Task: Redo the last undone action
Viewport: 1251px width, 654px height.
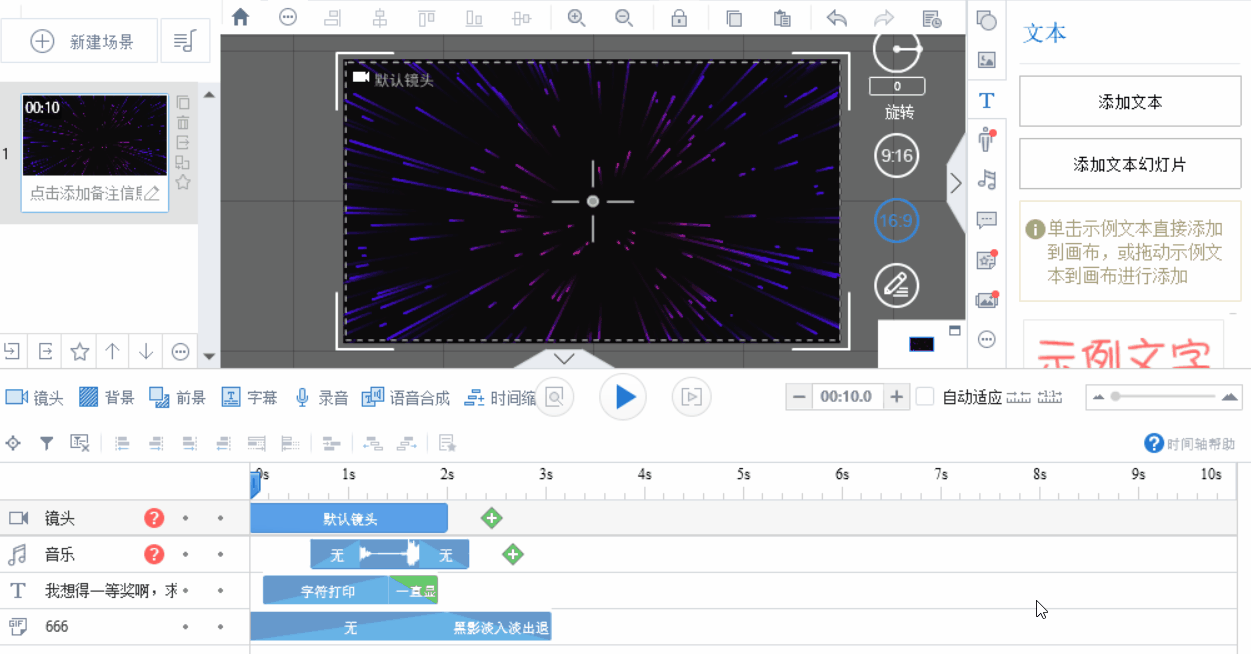Action: click(x=884, y=17)
